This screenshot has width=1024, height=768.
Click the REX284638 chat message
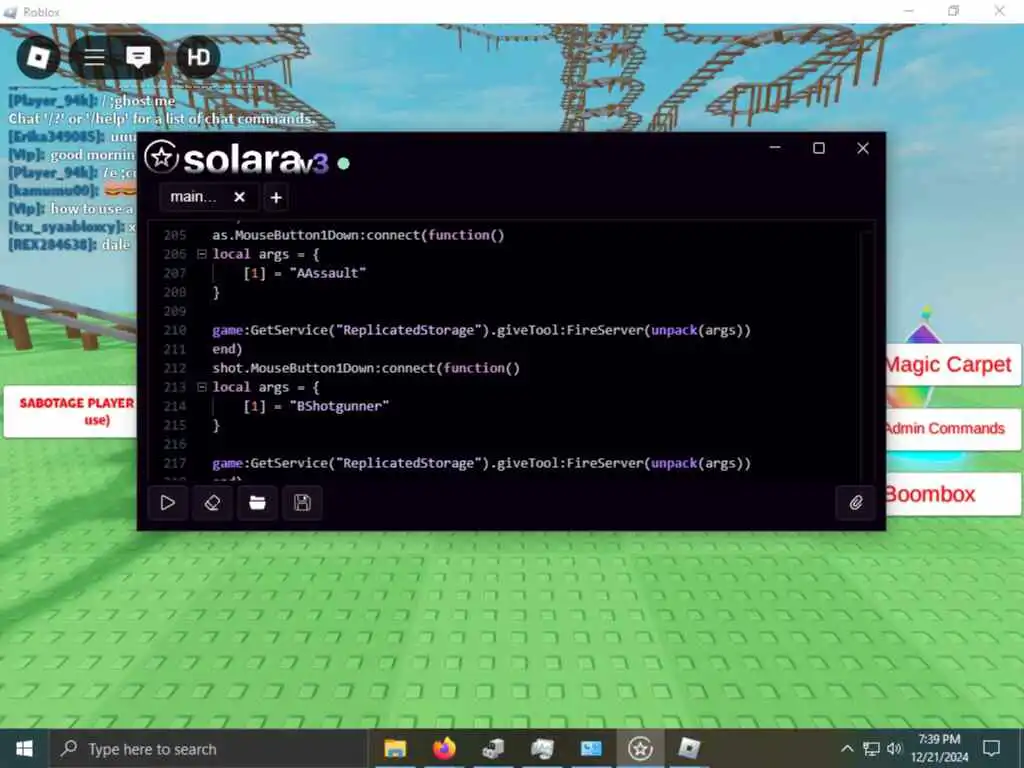(70, 244)
